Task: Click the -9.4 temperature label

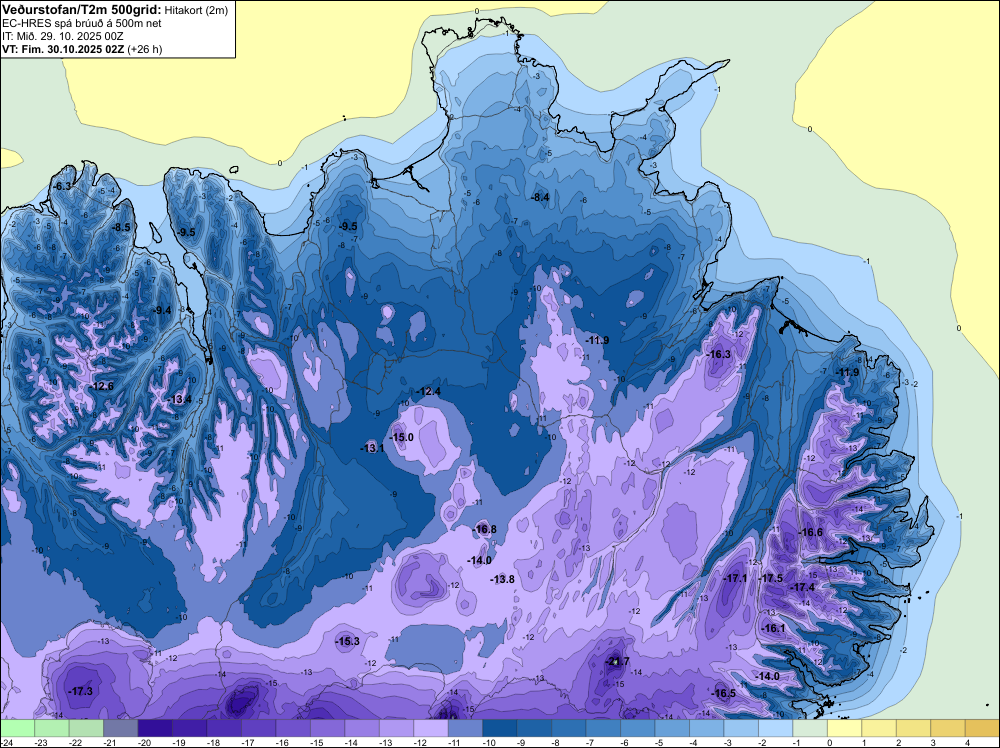Action: [x=162, y=311]
